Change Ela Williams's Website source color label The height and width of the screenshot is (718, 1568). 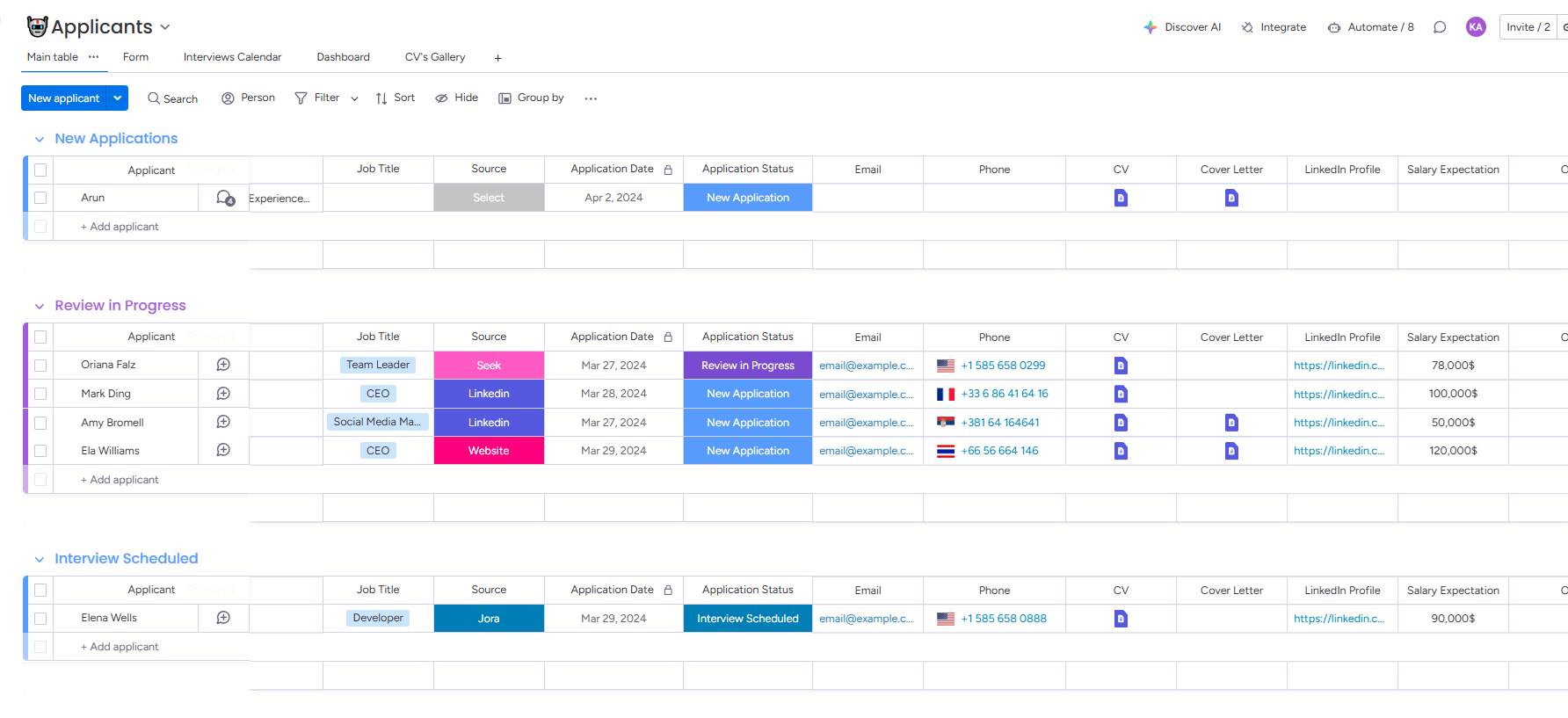pos(489,451)
